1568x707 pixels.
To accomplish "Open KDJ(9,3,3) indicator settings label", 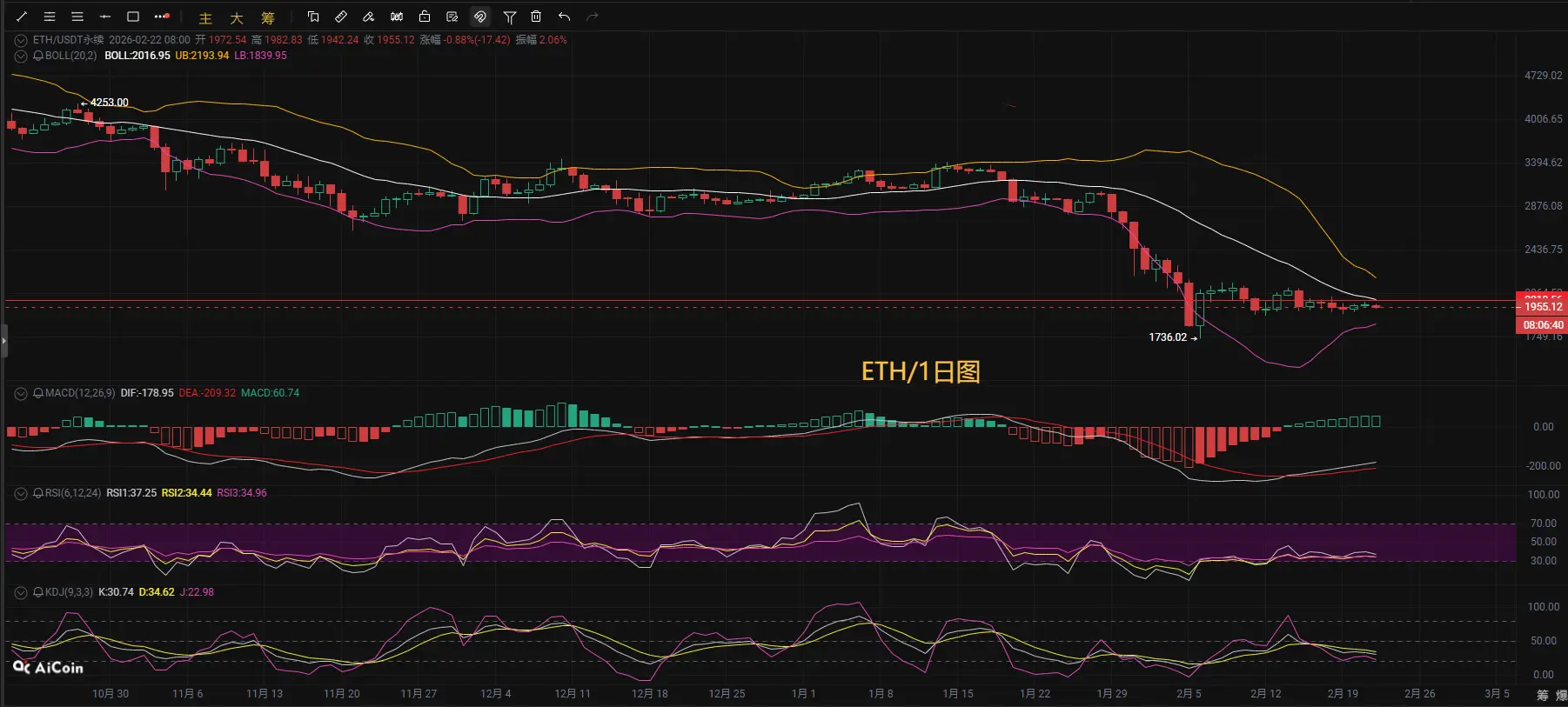I will [69, 592].
